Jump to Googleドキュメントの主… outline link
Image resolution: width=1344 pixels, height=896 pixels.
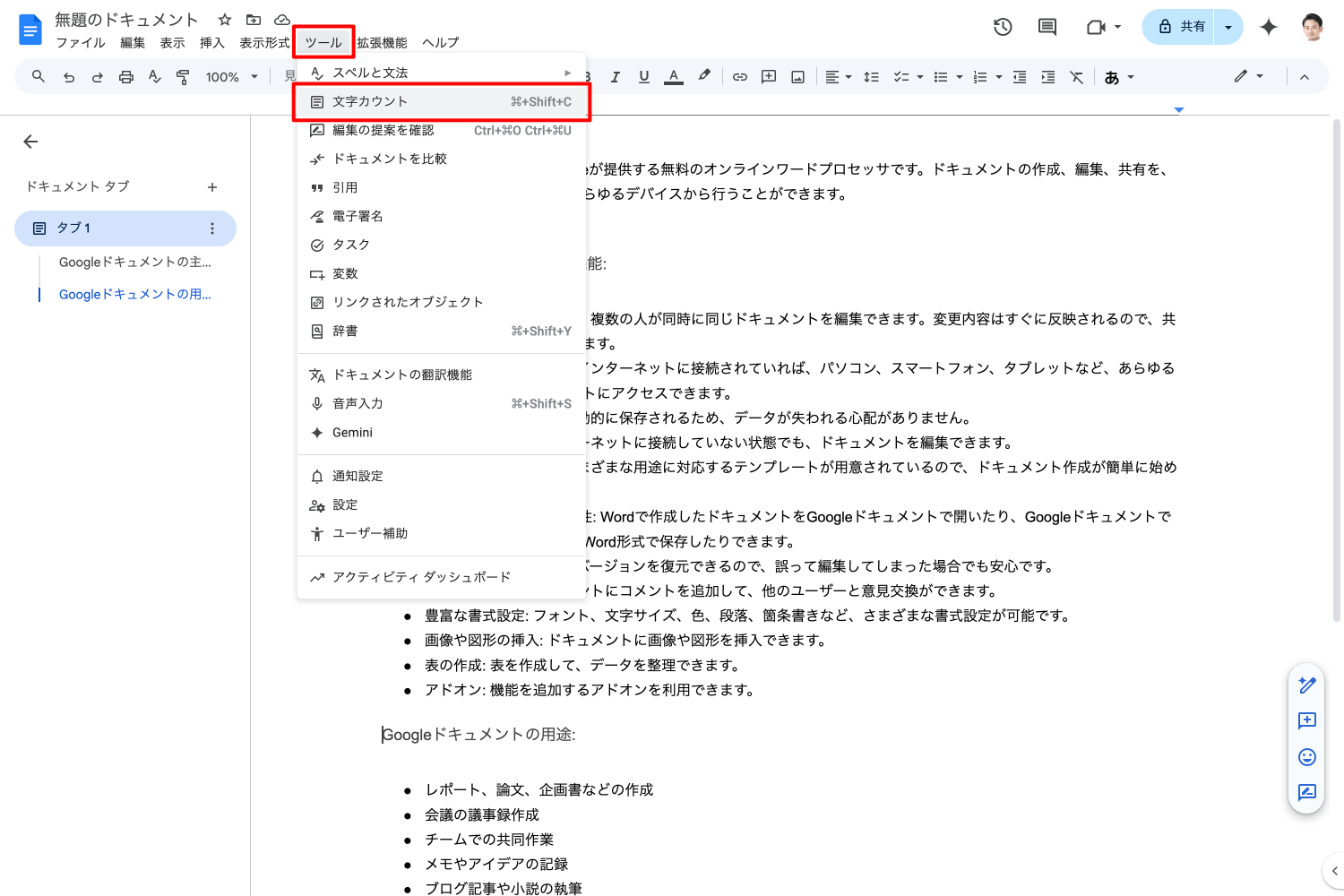(x=134, y=262)
